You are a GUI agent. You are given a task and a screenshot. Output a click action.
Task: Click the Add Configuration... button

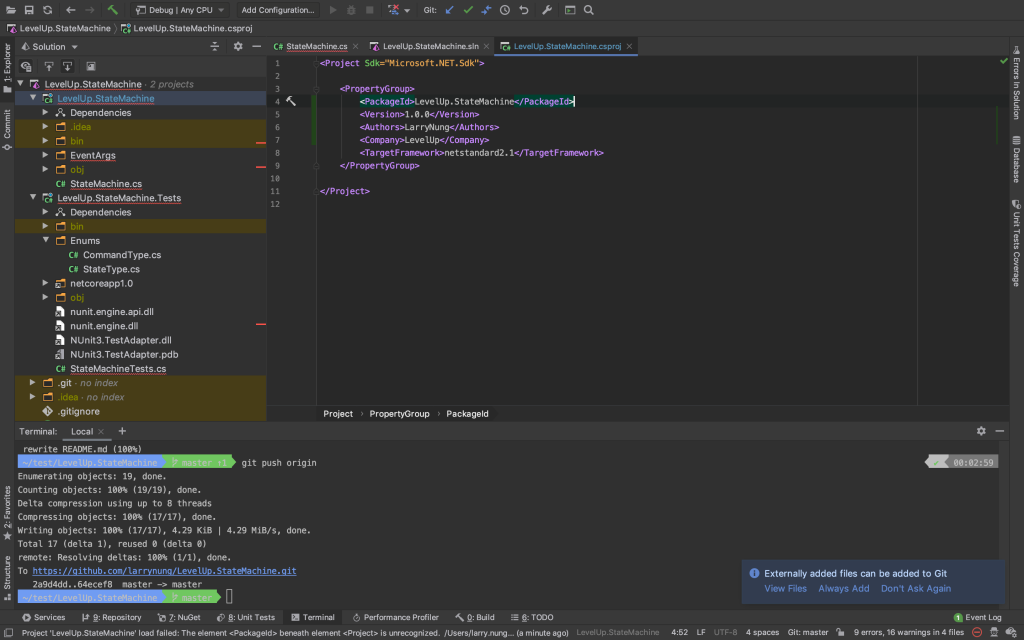278,10
